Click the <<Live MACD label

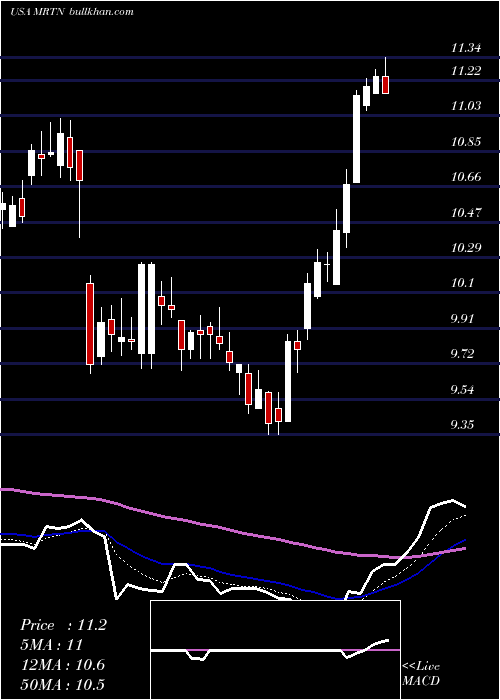pos(421,673)
